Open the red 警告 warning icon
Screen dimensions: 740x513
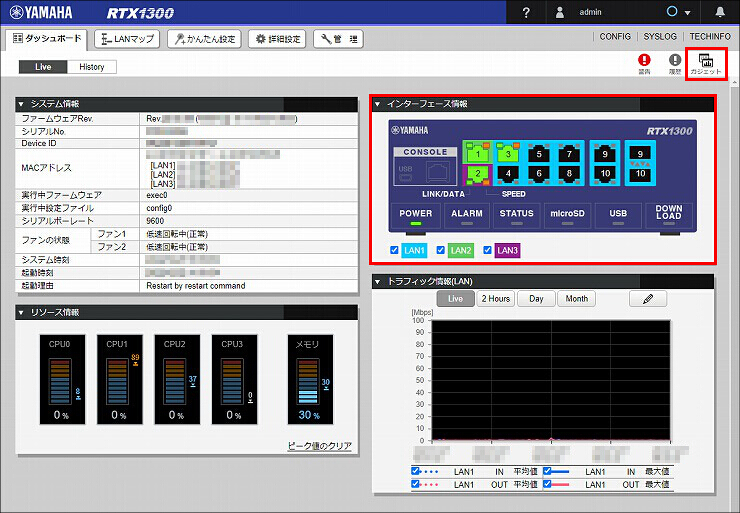pyautogui.click(x=644, y=64)
